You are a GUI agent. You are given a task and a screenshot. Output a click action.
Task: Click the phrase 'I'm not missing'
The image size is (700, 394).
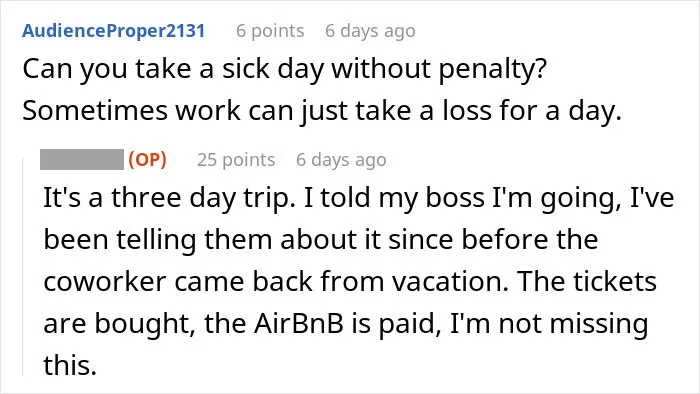549,324
